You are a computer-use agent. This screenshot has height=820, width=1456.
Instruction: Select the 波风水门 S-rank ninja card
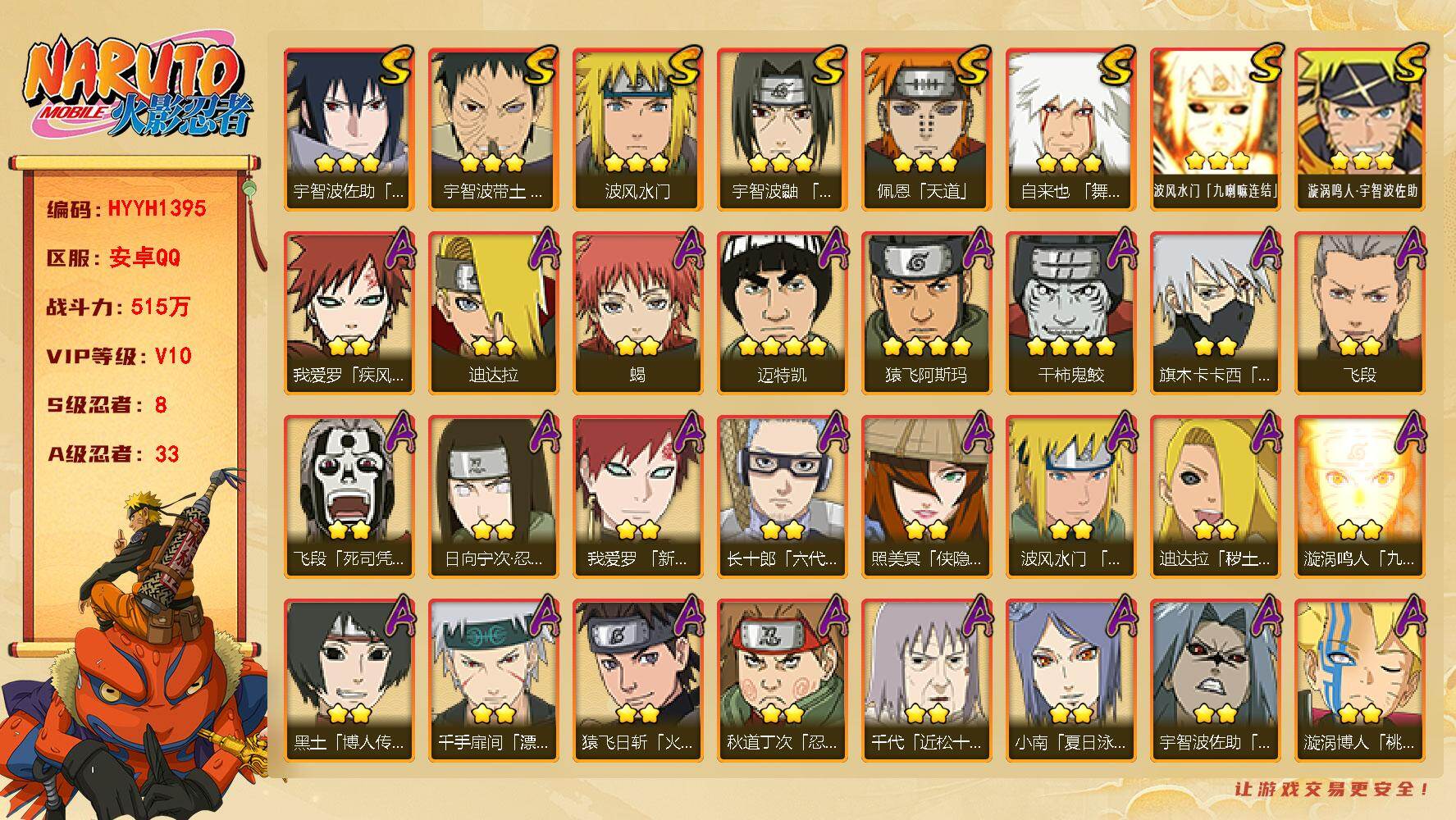coord(637,129)
